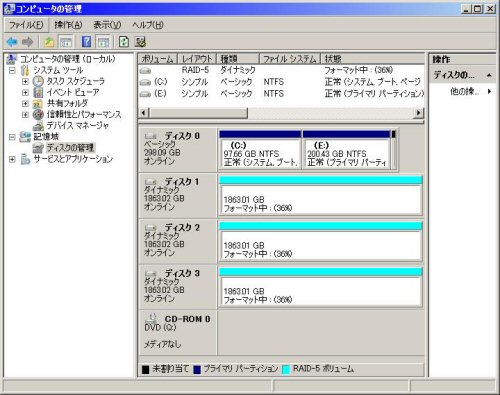The height and width of the screenshot is (395, 500).
Task: Select サービスとアプリケーション tree node
Action: [x=73, y=159]
